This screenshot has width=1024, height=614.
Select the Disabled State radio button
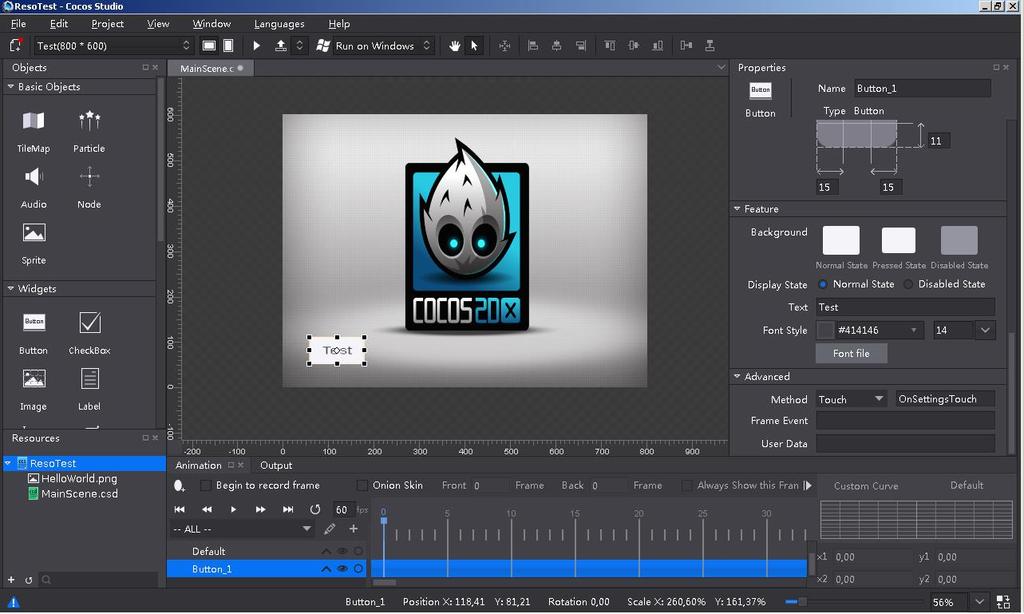coord(908,284)
